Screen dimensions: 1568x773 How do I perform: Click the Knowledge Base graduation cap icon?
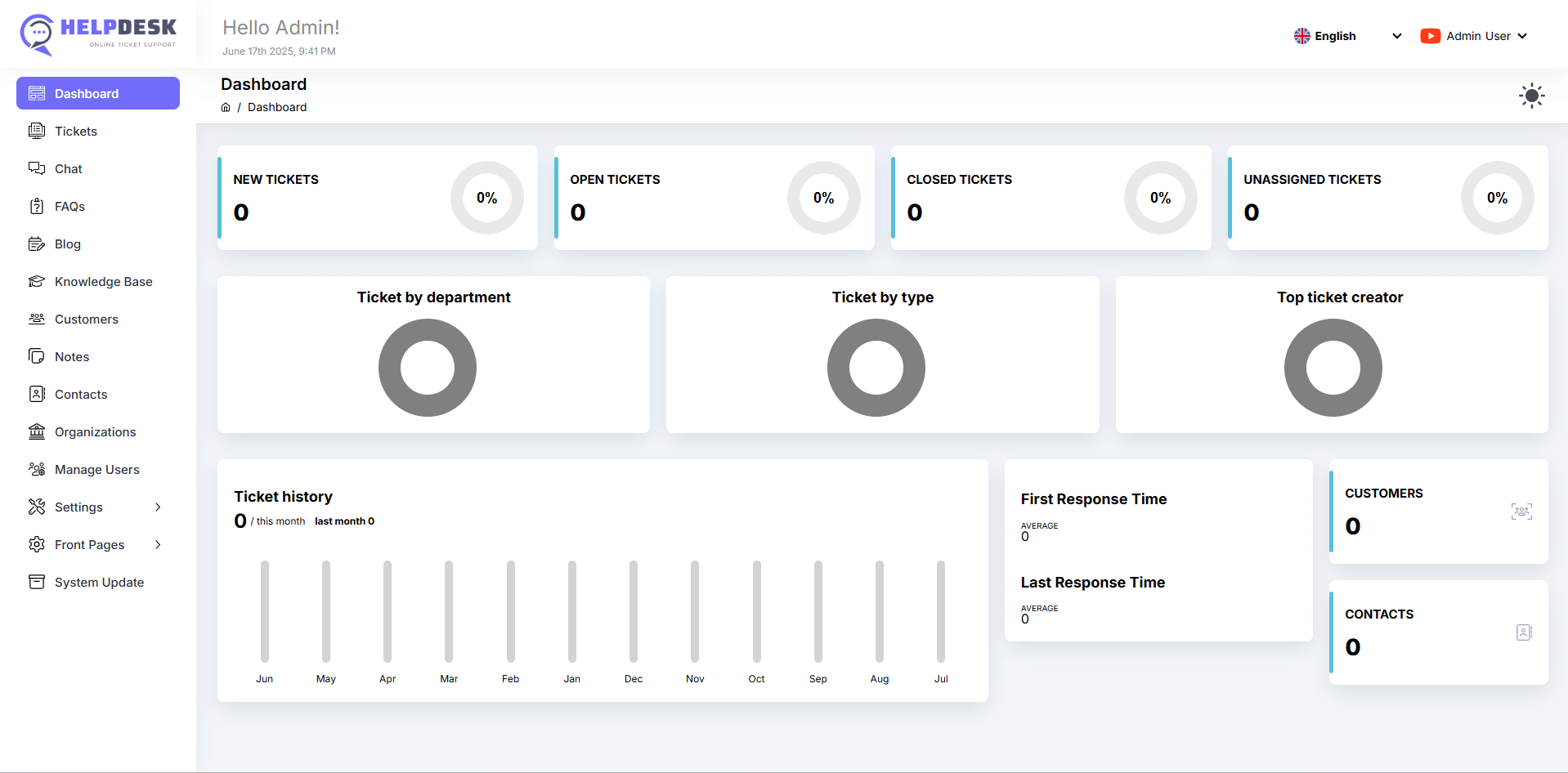point(37,281)
